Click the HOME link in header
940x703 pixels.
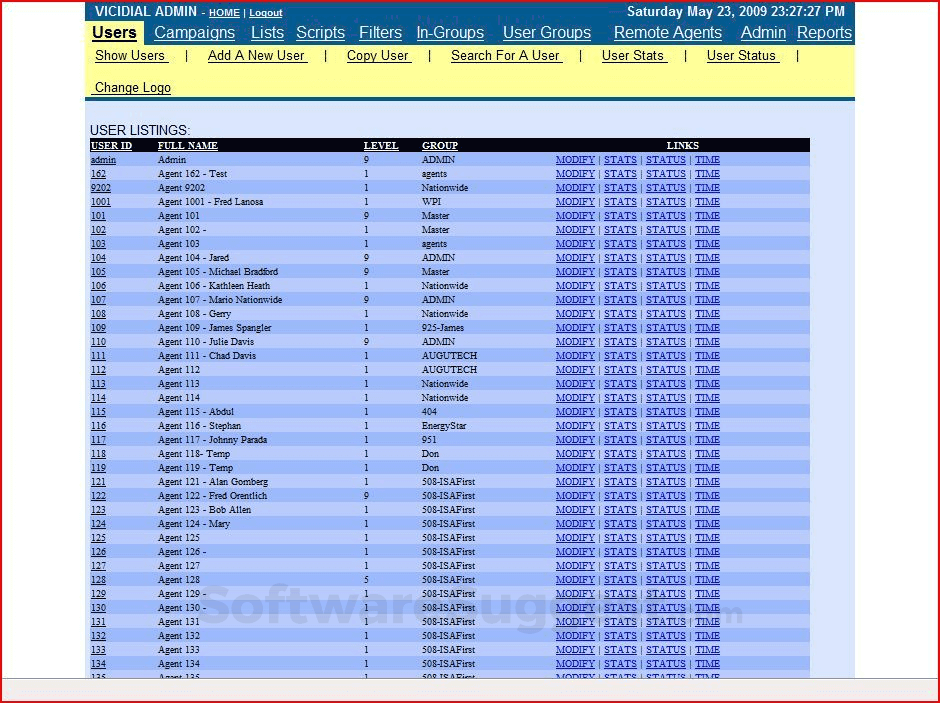[x=224, y=13]
